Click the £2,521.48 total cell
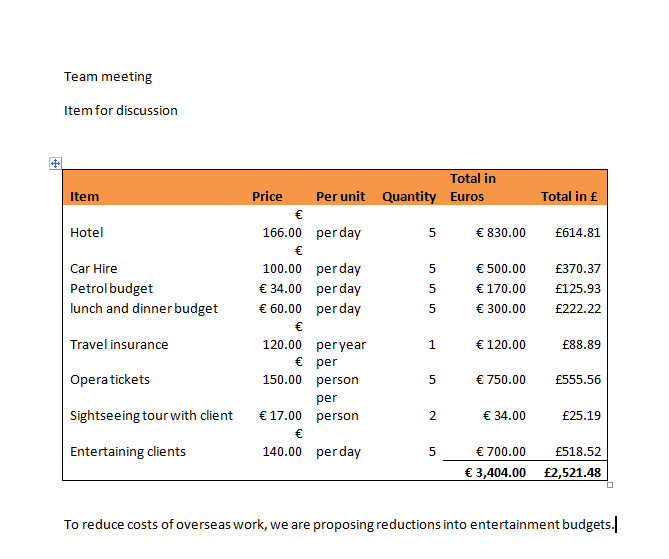This screenshot has height=559, width=669. [x=572, y=472]
